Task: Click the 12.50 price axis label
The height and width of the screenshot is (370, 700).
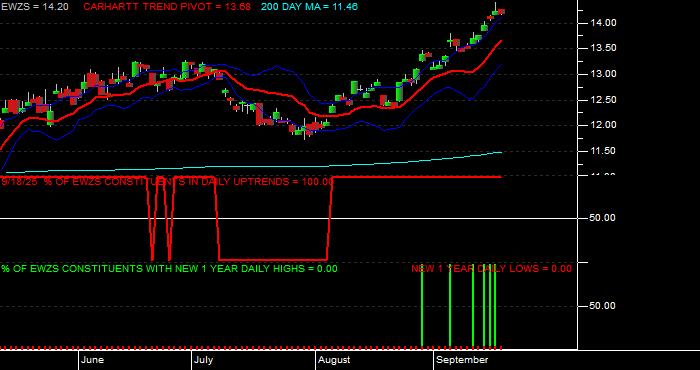Action: [603, 100]
